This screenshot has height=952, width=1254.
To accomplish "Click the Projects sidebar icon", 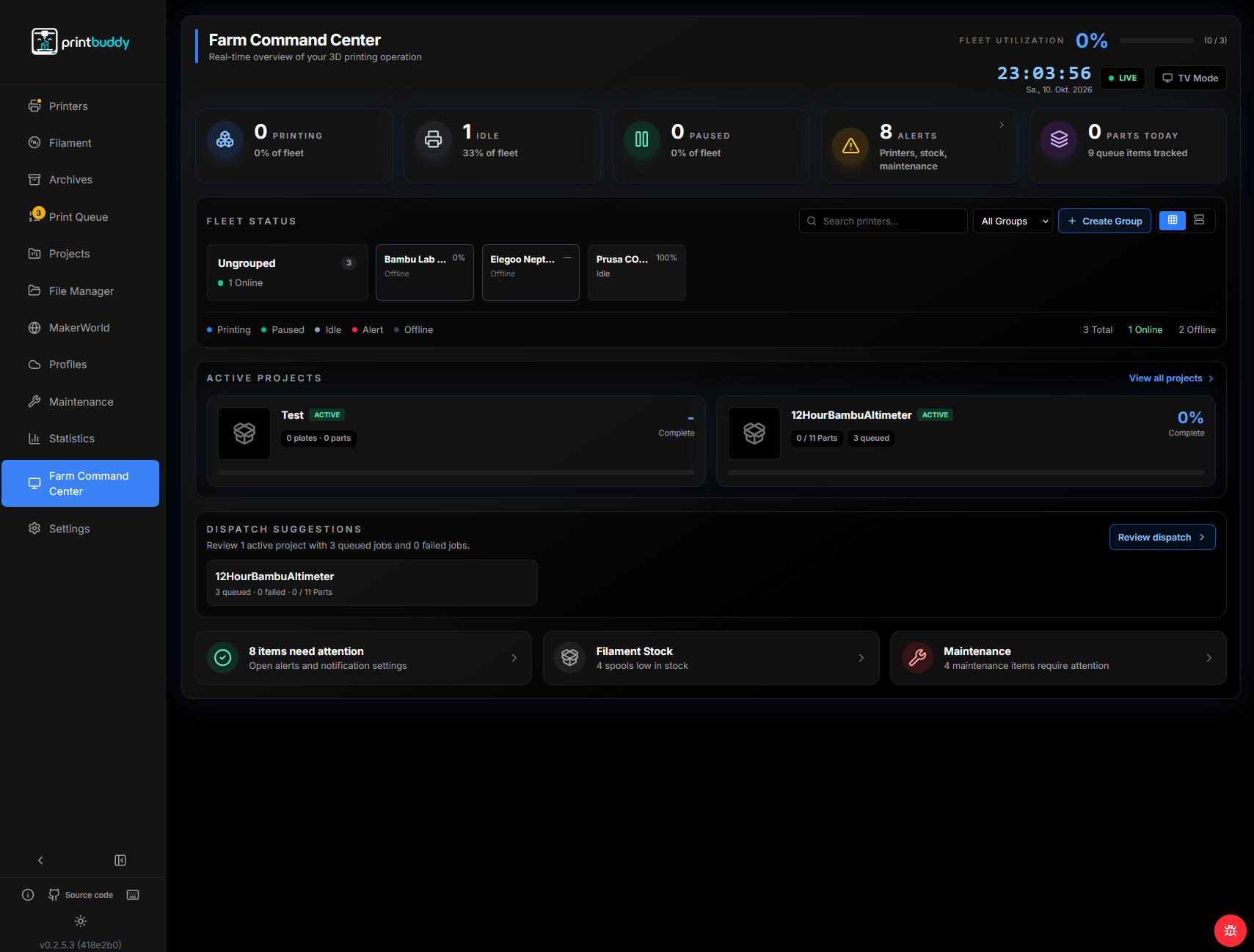I will point(34,253).
